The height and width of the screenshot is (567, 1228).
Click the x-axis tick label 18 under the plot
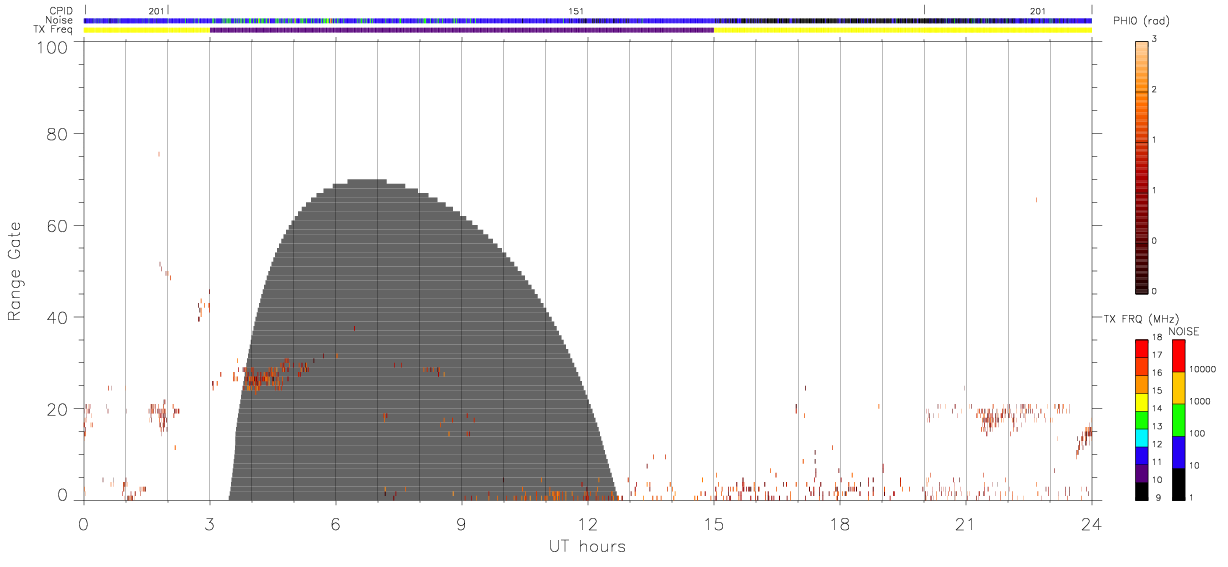point(839,523)
